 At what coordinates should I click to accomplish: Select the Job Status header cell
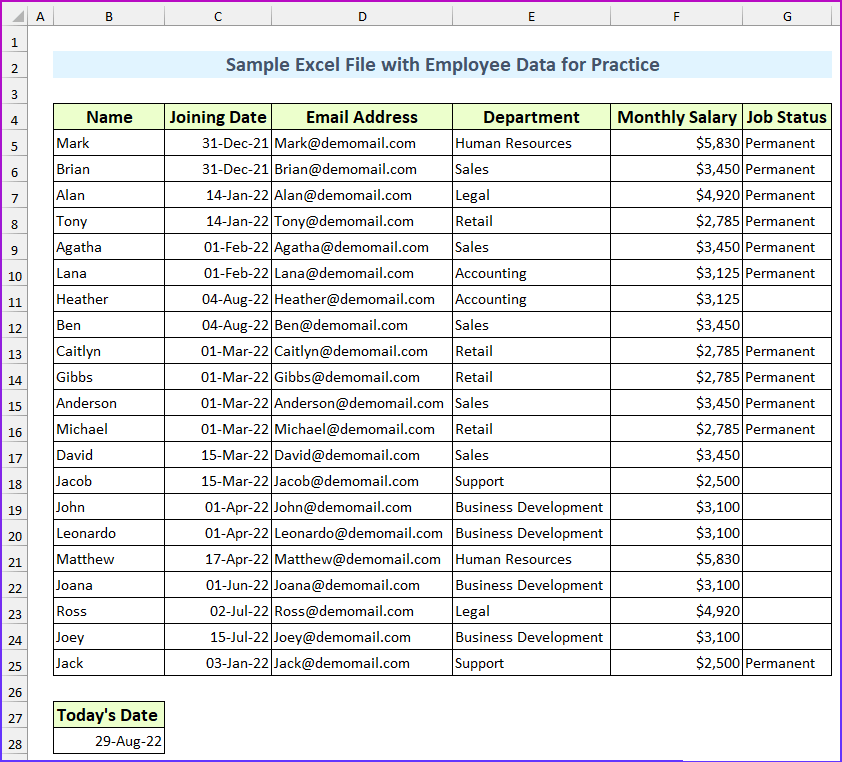tap(787, 117)
